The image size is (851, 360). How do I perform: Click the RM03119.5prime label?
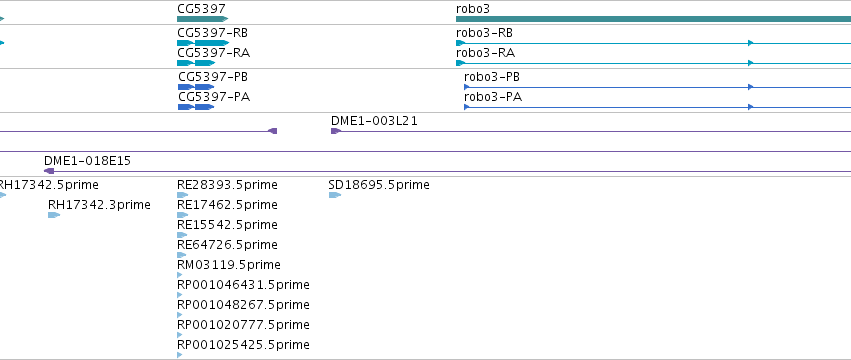click(x=228, y=265)
